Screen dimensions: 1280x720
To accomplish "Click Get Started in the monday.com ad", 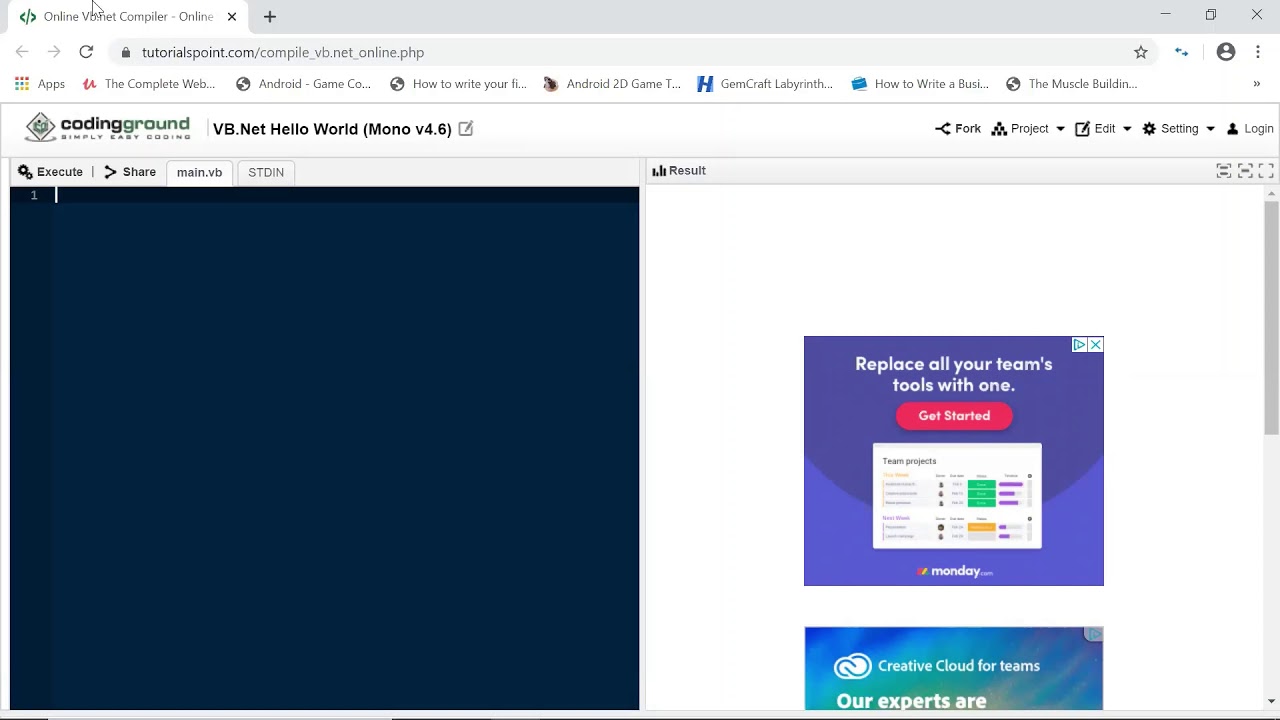I will pyautogui.click(x=954, y=416).
